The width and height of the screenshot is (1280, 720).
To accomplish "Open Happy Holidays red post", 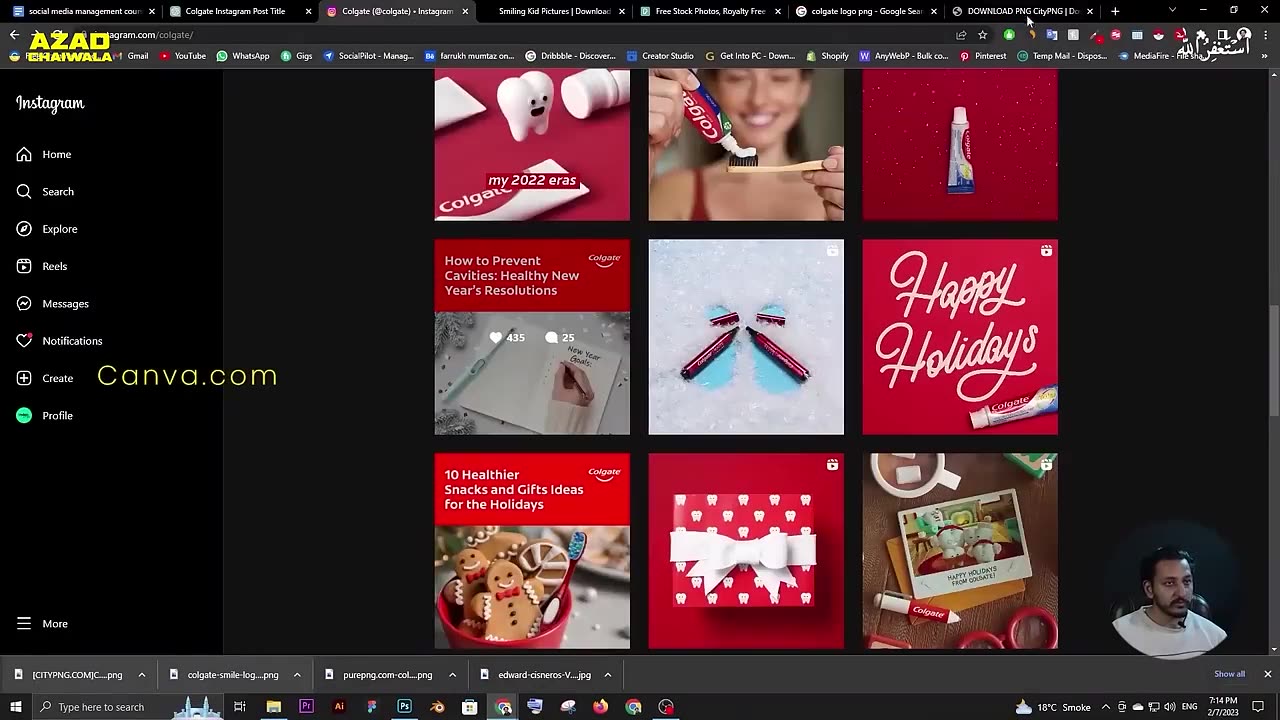I will tap(960, 337).
